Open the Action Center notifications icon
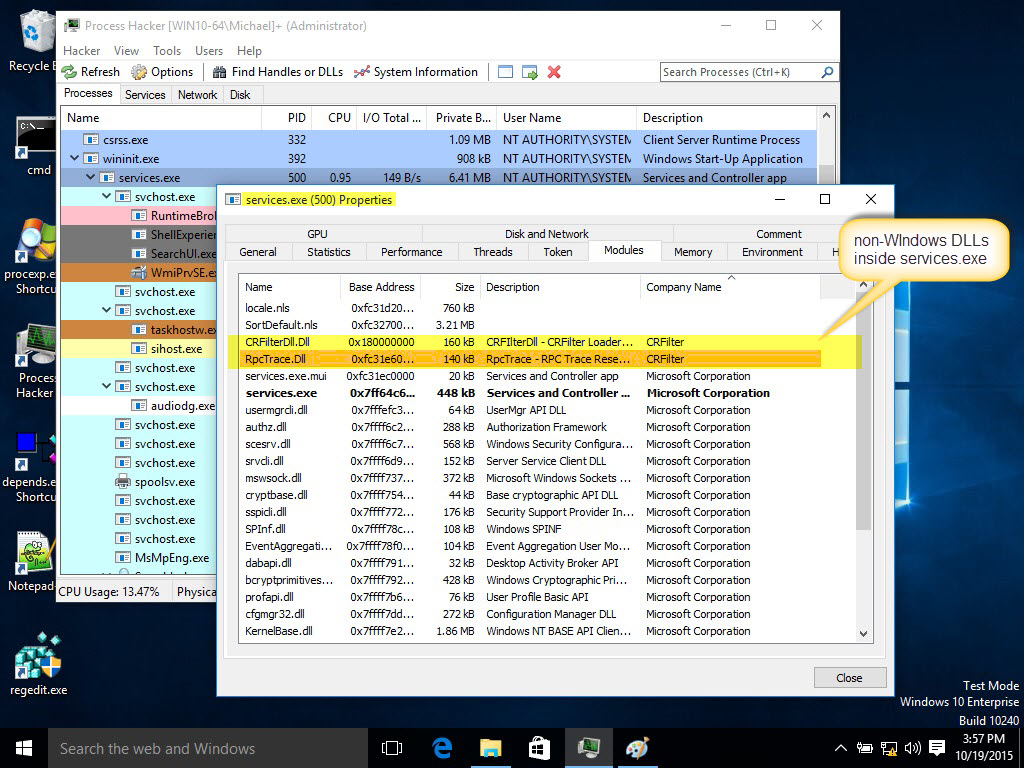 coord(937,748)
